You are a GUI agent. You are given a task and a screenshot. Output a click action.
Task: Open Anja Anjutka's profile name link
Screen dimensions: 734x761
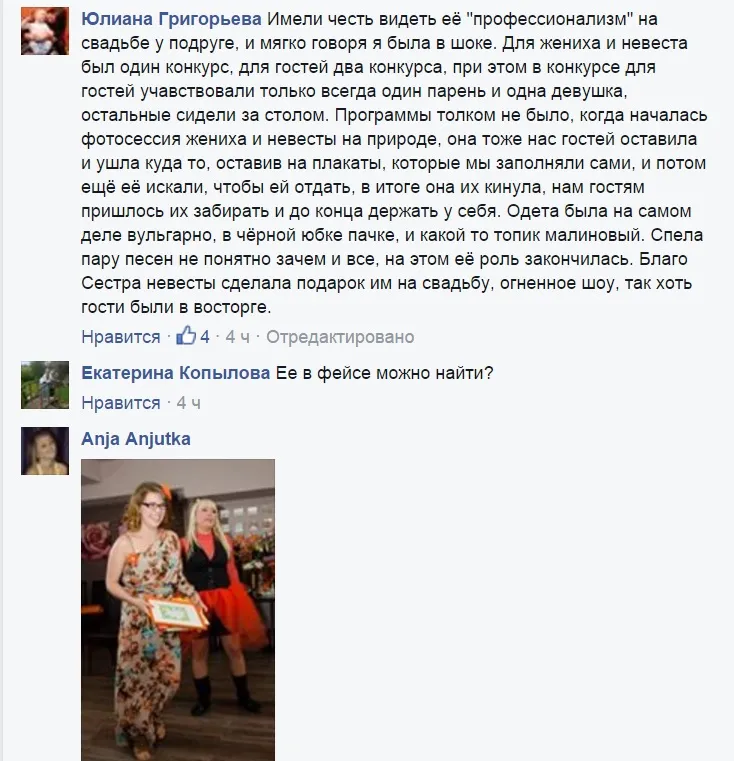136,439
